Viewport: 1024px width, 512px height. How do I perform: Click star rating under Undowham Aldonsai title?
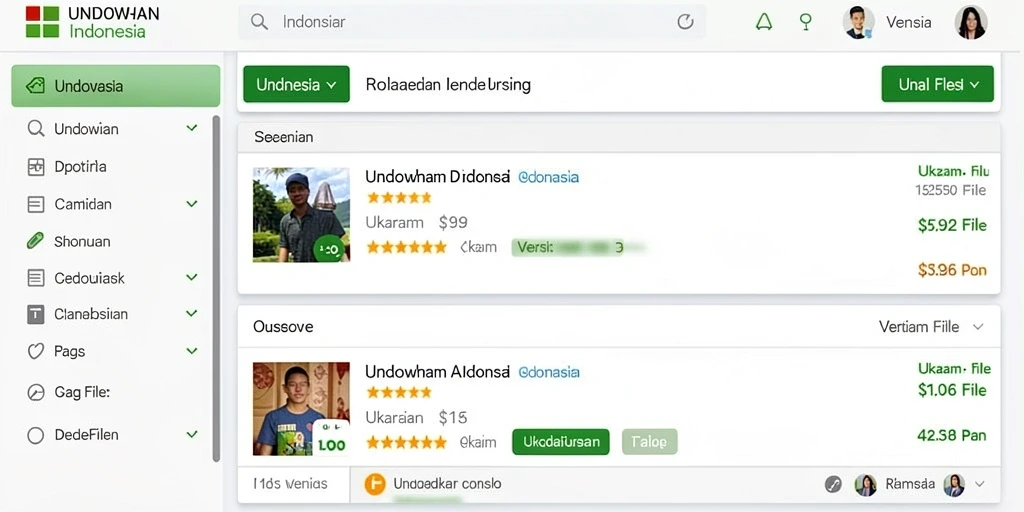[x=399, y=392]
